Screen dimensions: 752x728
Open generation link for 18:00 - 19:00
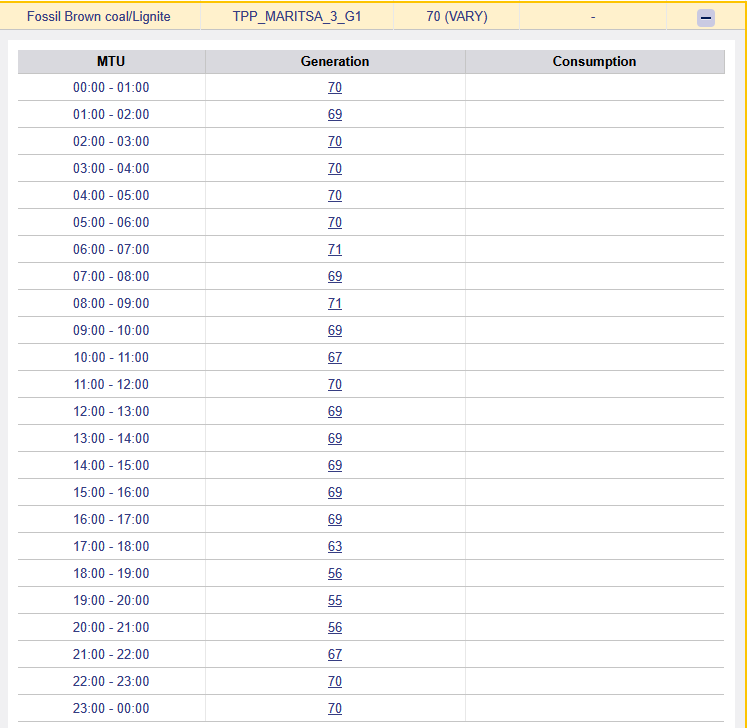[335, 574]
